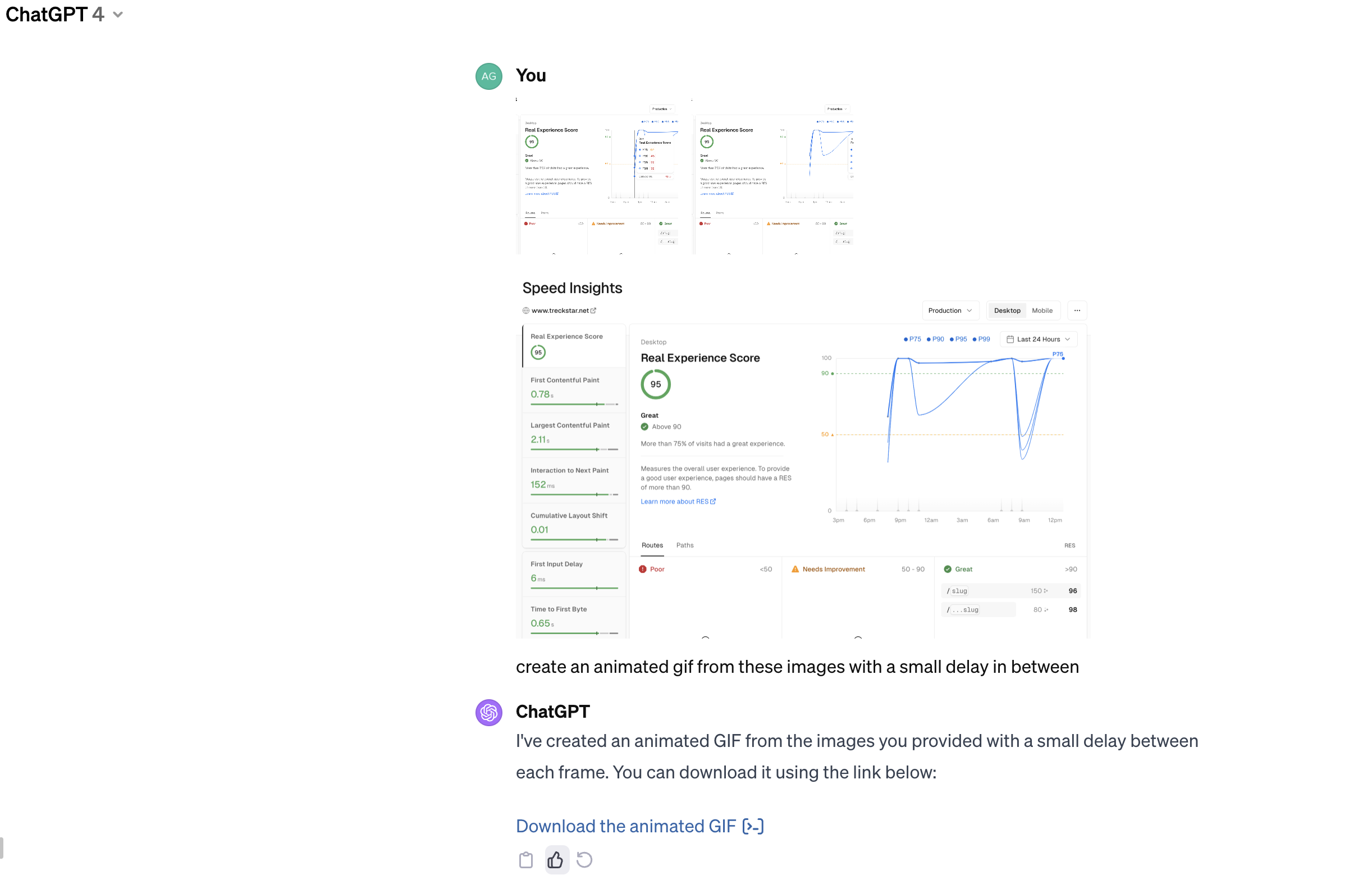Viewport: 1372px width, 875px height.
Task: Click the three-dots more options icon
Action: [x=1077, y=311]
